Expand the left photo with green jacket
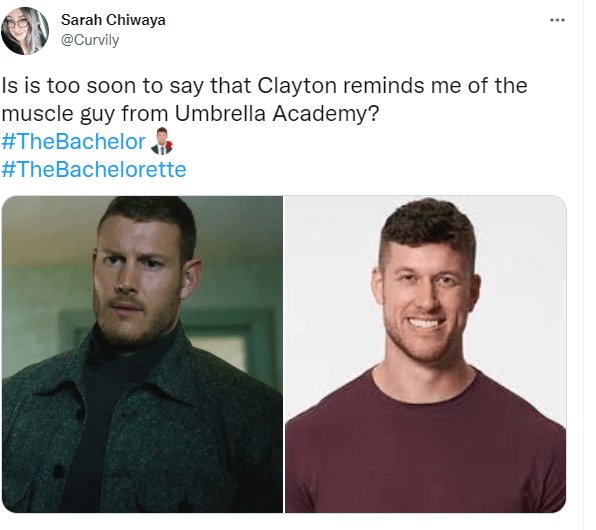 pos(142,354)
